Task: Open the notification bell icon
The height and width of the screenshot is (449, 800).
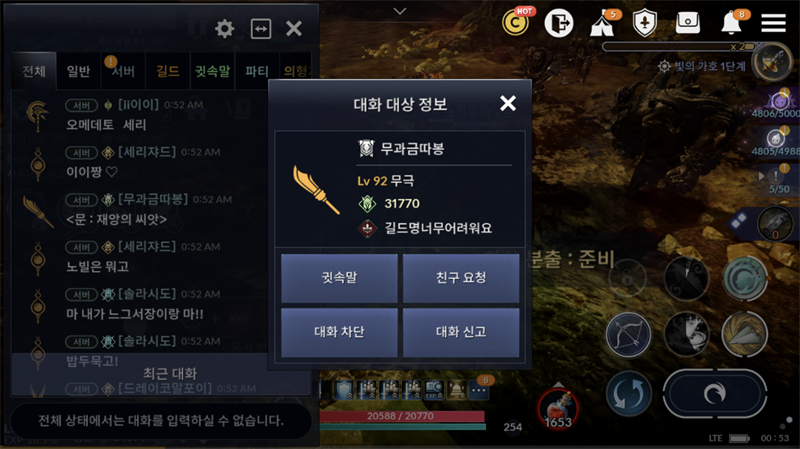Action: tap(732, 23)
